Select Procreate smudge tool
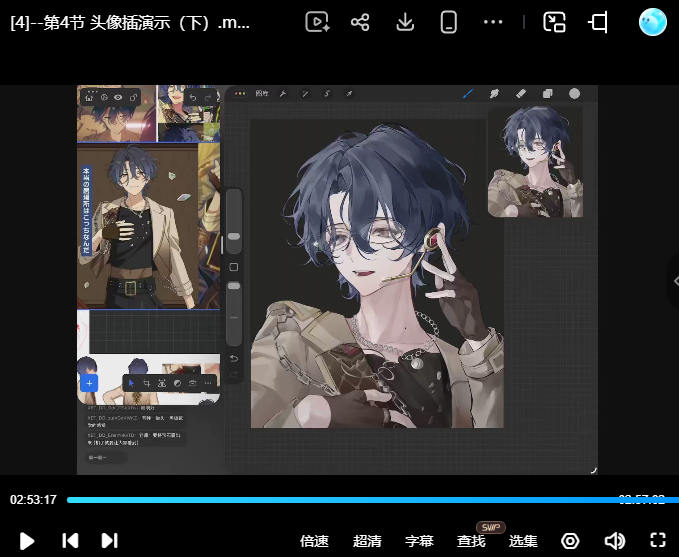This screenshot has height=557, width=679. [x=494, y=94]
